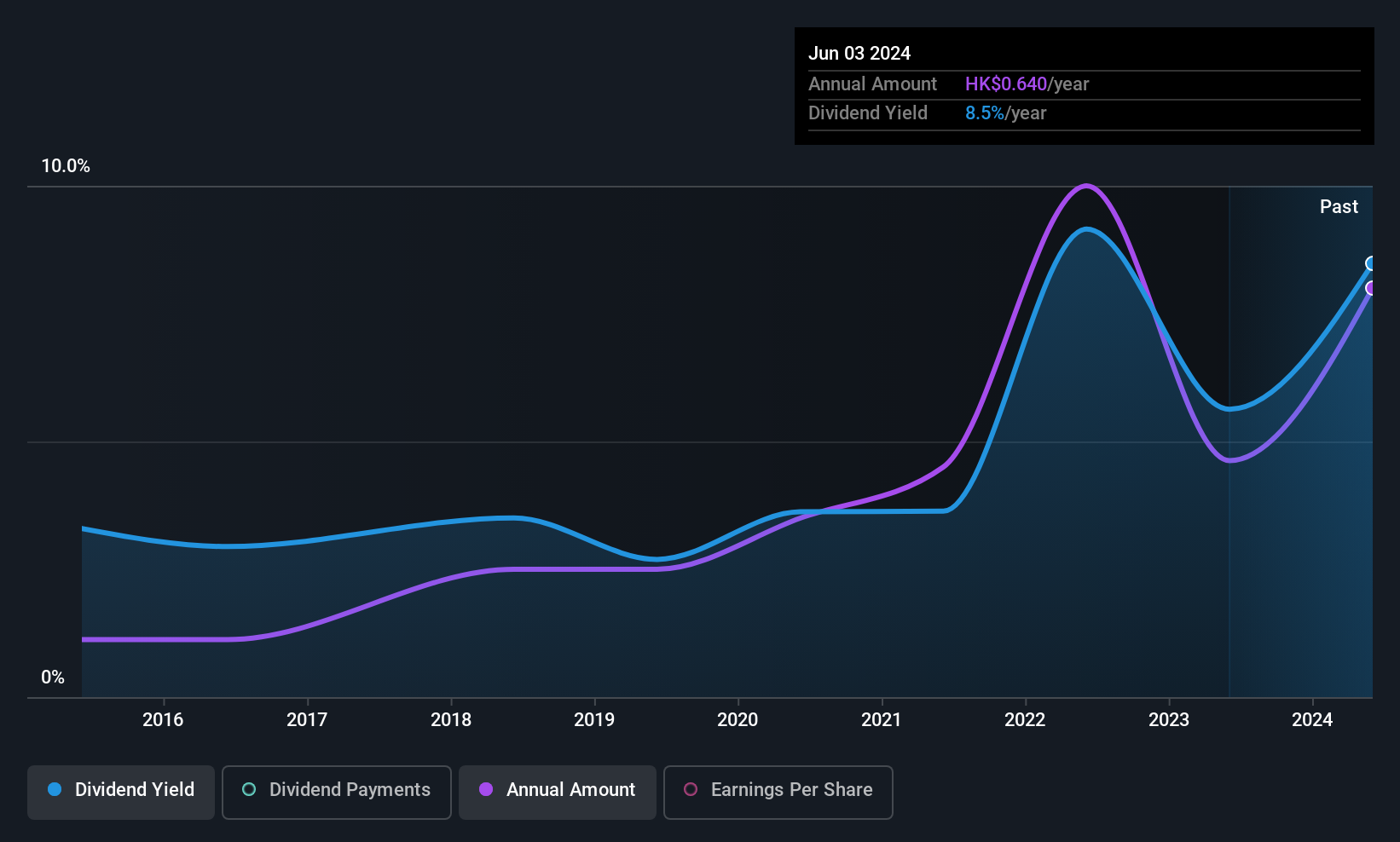Click the purple line peak near 2022

pos(1085,186)
